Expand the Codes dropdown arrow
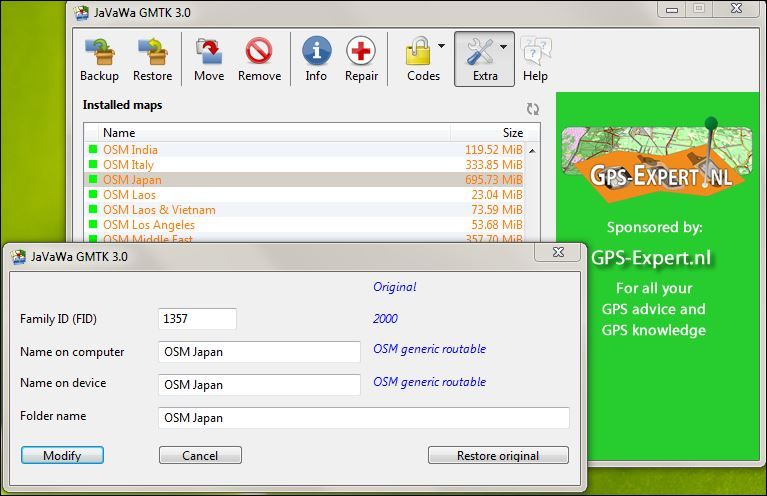Screen dimensions: 767x496 click(441, 46)
